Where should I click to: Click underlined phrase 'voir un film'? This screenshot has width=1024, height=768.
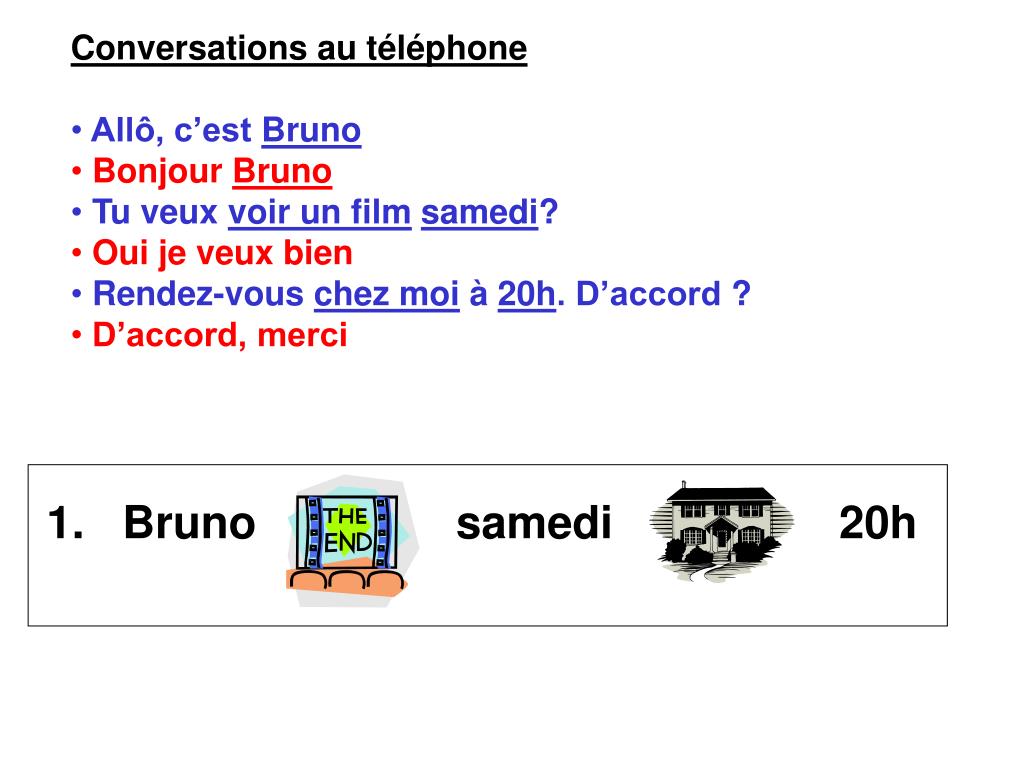tap(320, 212)
